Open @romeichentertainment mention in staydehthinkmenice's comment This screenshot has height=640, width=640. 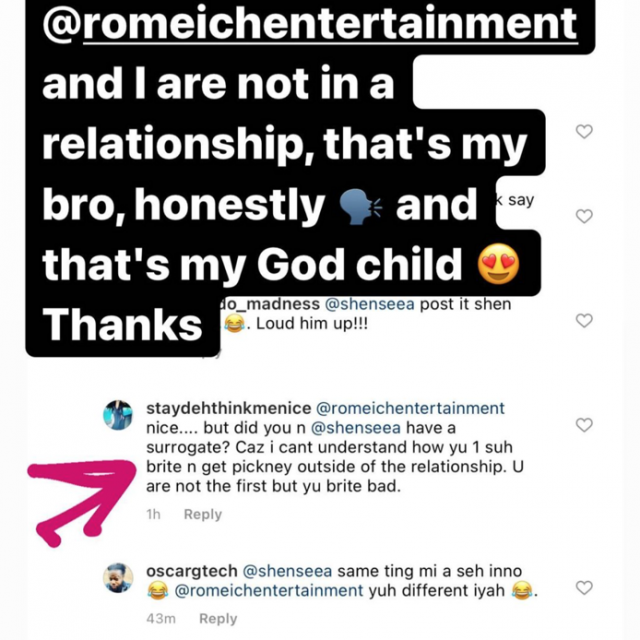click(410, 408)
